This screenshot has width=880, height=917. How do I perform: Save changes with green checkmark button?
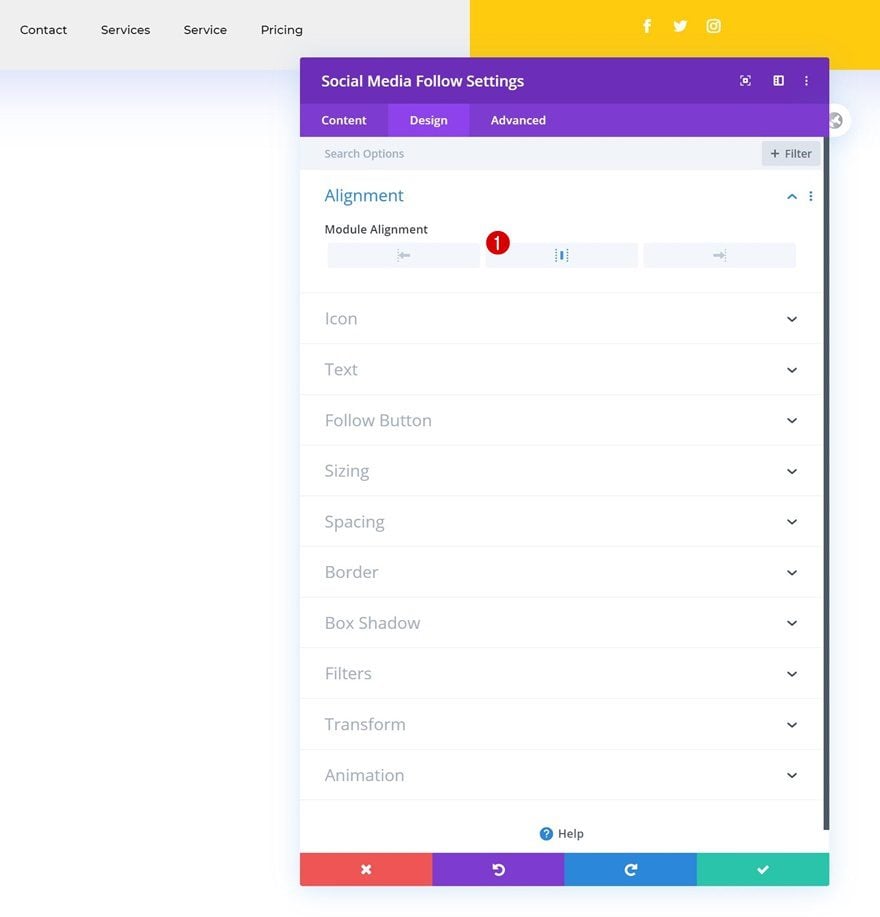tap(762, 870)
